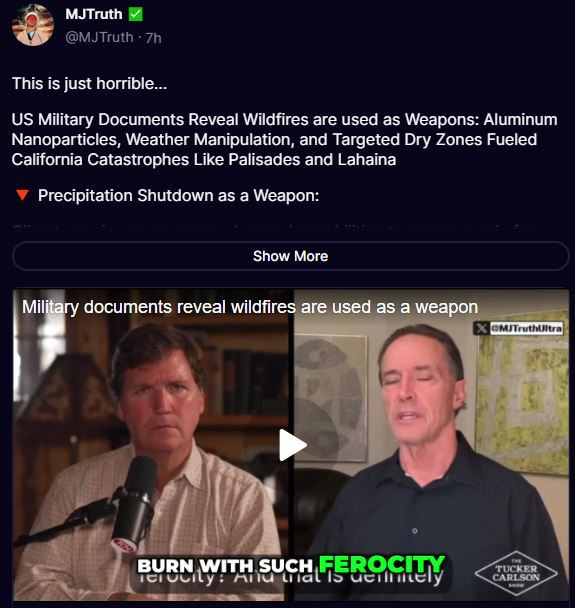
Task: Play the wildfire video
Action: click(x=293, y=445)
